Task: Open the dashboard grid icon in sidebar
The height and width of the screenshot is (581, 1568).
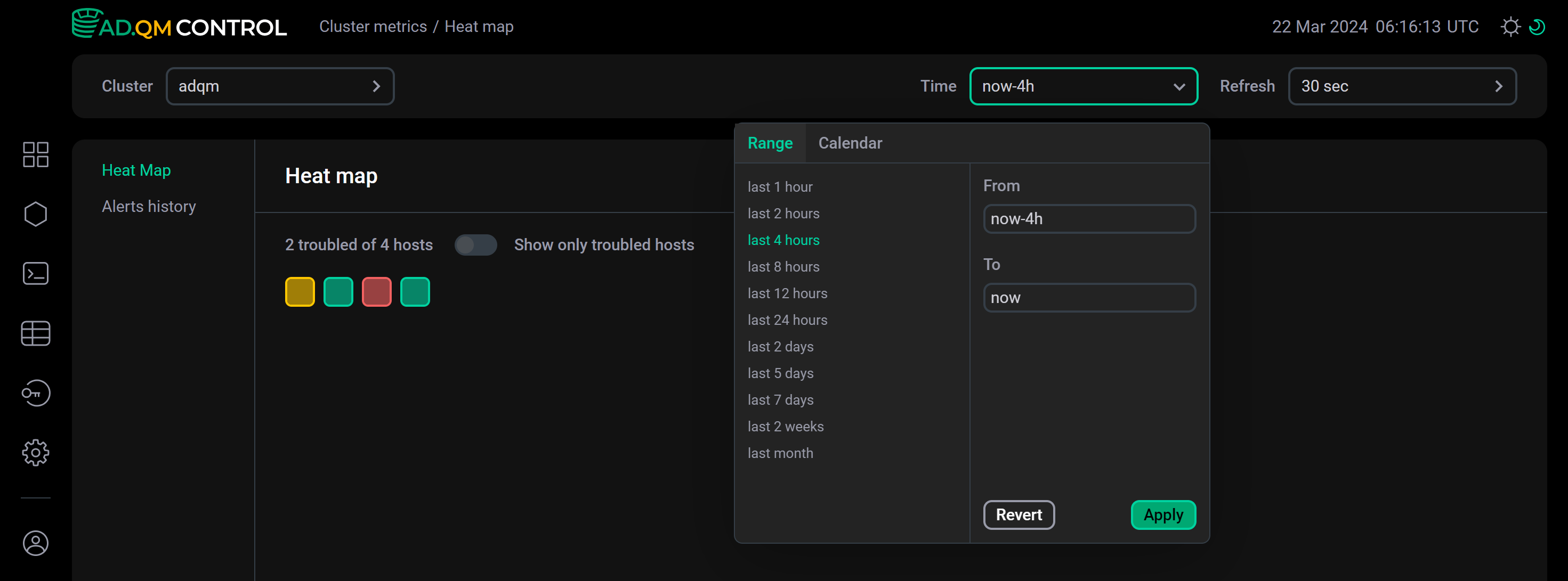Action: point(35,154)
